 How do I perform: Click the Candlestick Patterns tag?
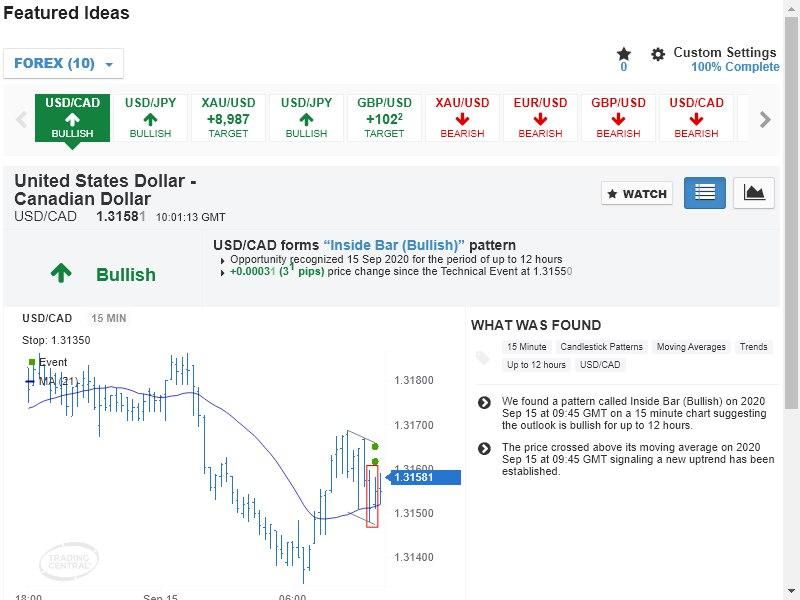pos(601,347)
